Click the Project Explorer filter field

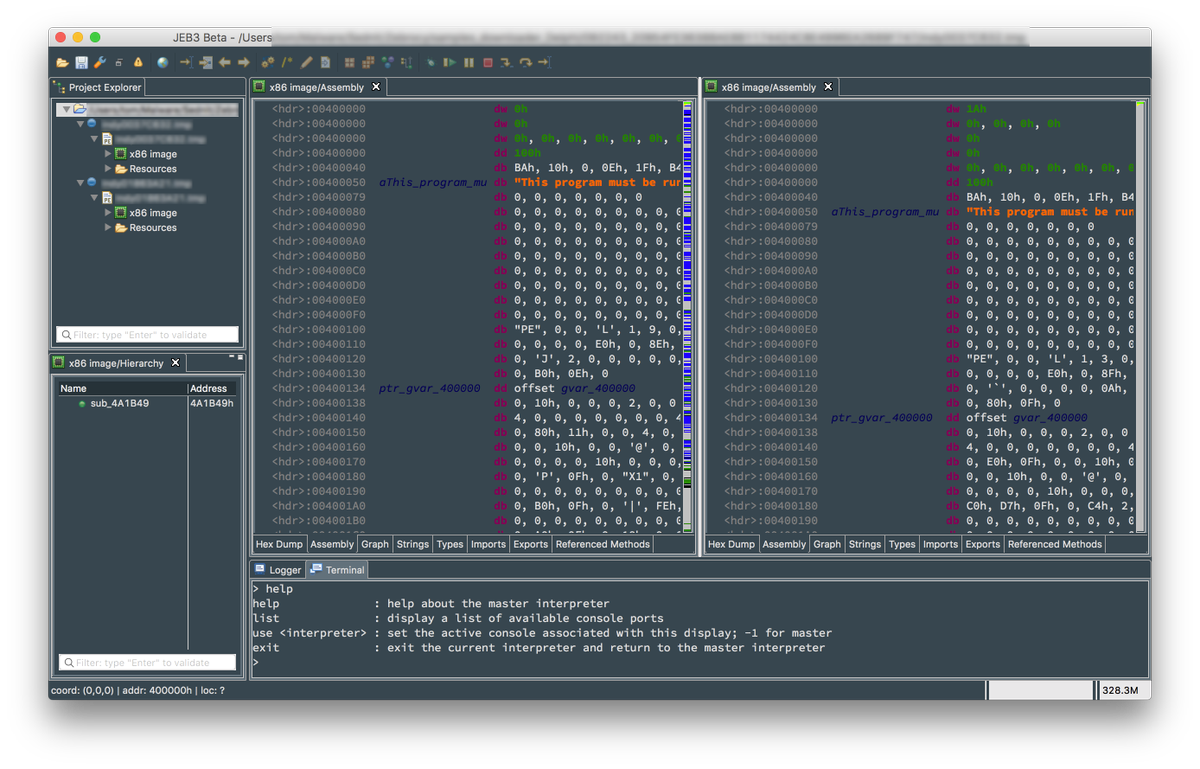(148, 335)
